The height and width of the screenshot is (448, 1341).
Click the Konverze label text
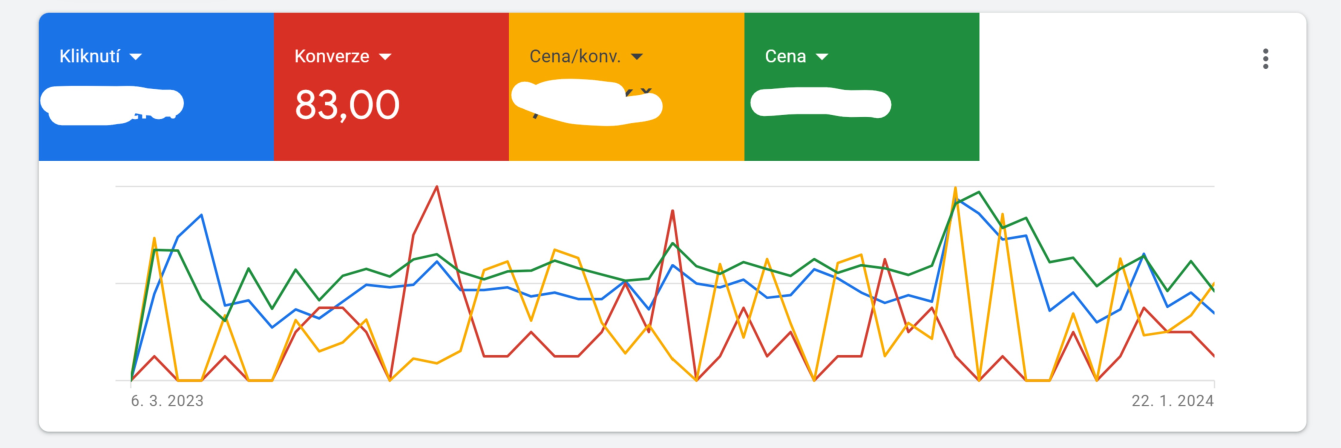pos(332,56)
